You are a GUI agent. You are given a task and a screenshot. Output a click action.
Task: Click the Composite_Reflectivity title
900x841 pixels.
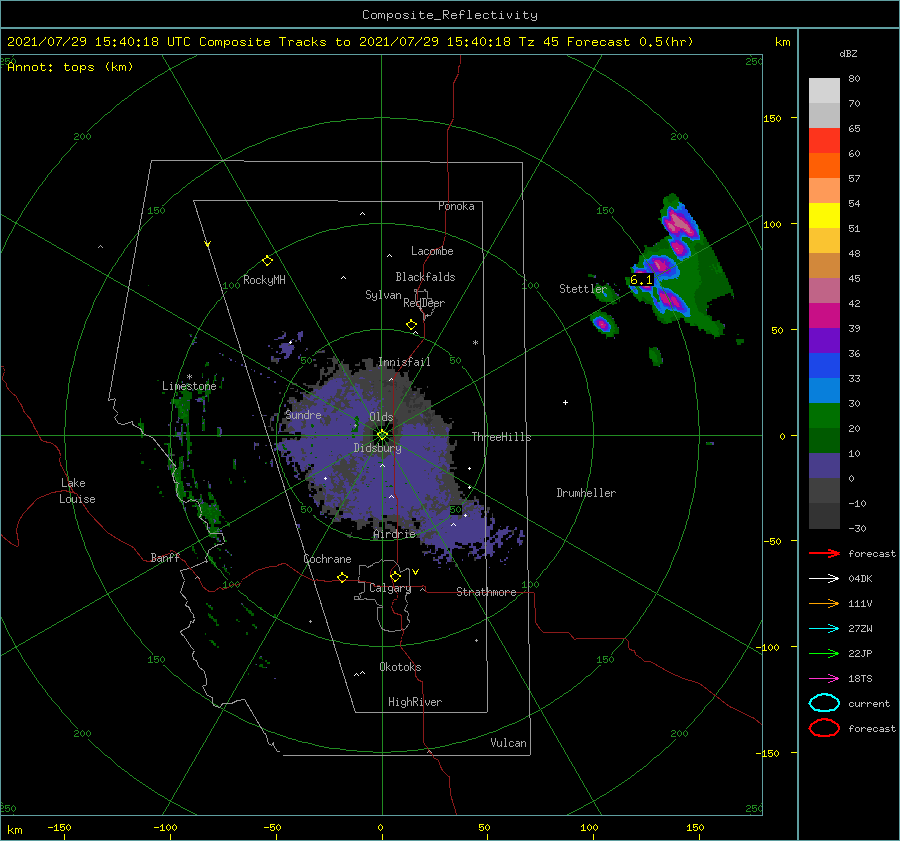pos(450,15)
